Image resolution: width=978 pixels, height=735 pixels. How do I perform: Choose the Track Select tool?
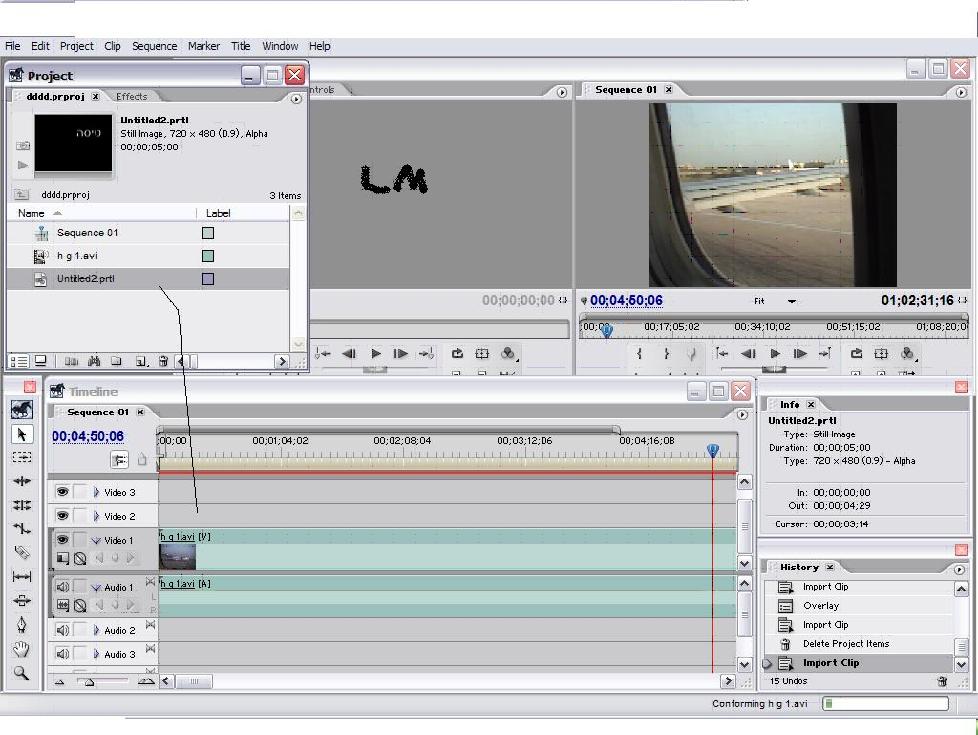(22, 457)
